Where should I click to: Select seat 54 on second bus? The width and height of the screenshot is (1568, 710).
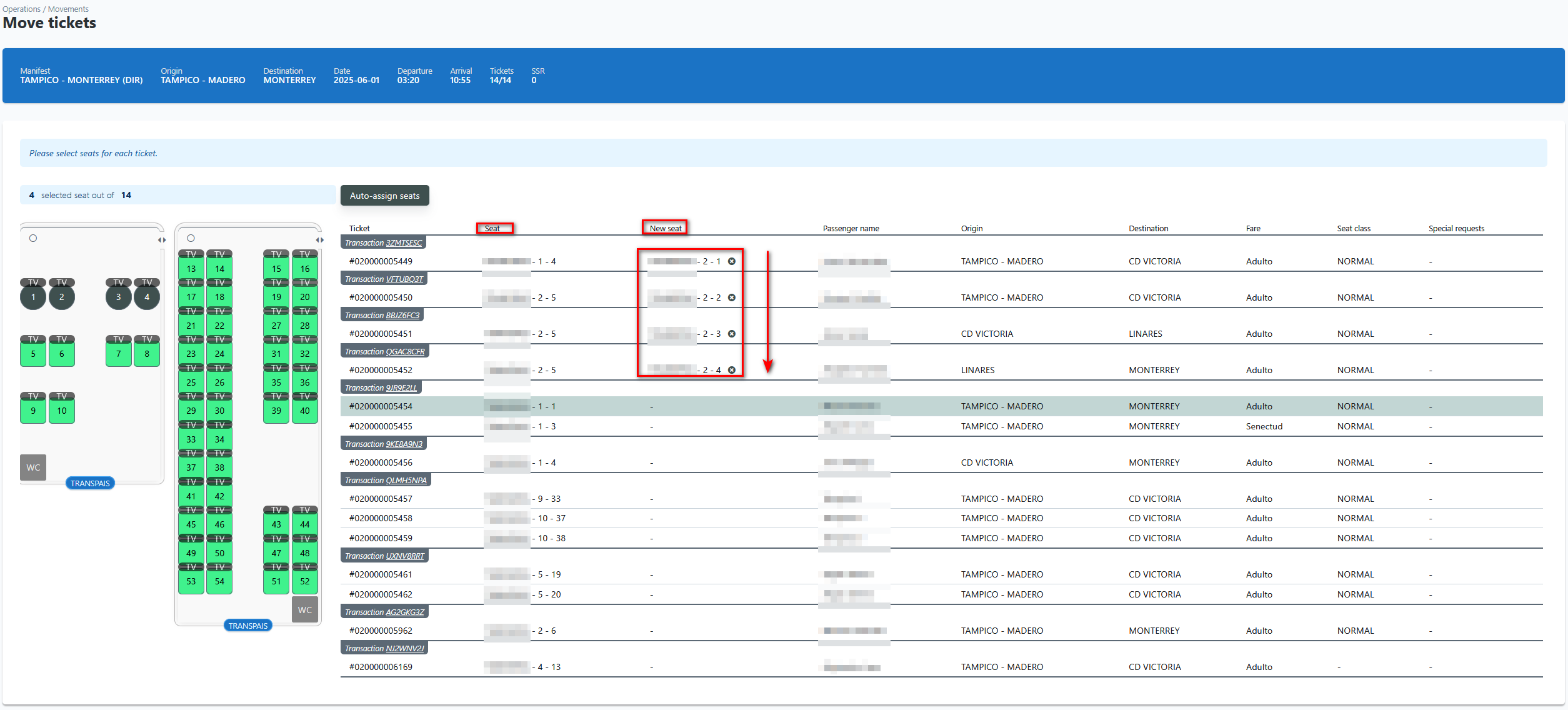pos(219,581)
